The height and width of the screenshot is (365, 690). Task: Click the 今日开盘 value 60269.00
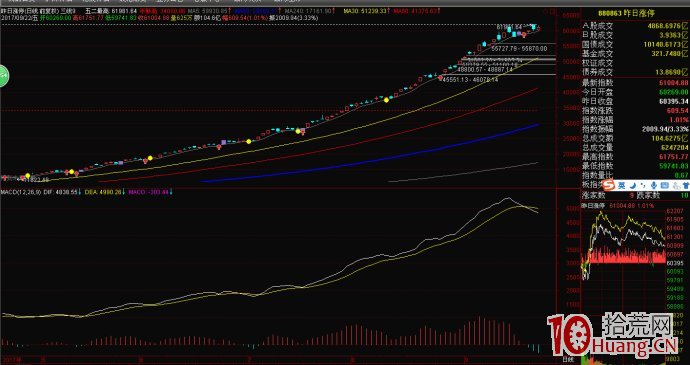(x=674, y=92)
